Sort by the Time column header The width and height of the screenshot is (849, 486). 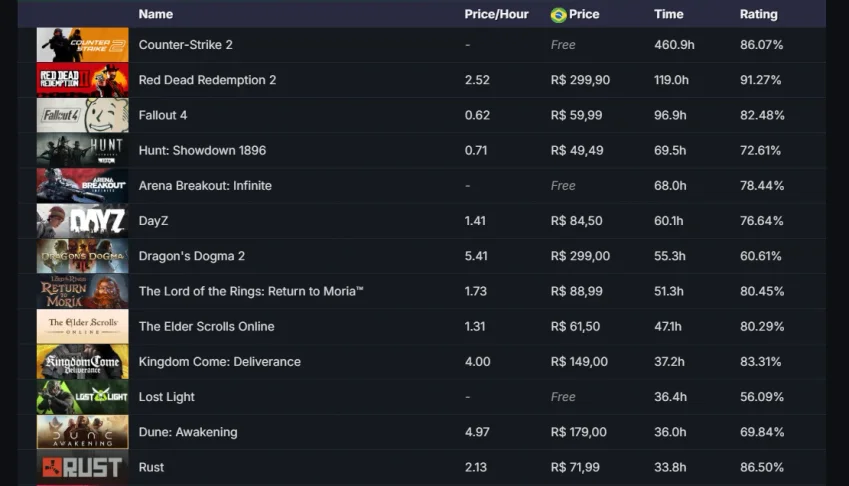[668, 14]
